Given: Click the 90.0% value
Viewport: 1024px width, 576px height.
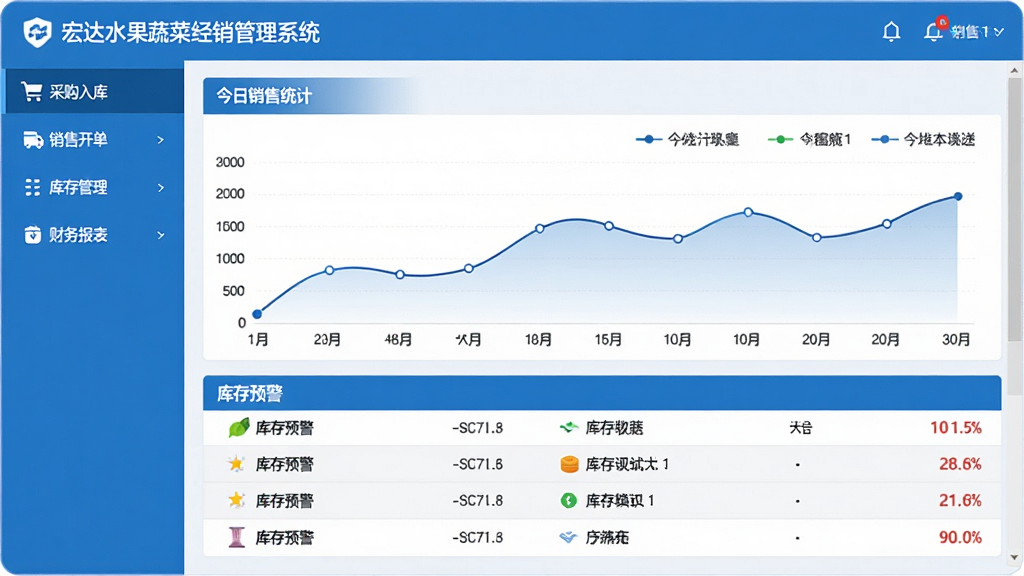Looking at the screenshot, I should tap(960, 537).
